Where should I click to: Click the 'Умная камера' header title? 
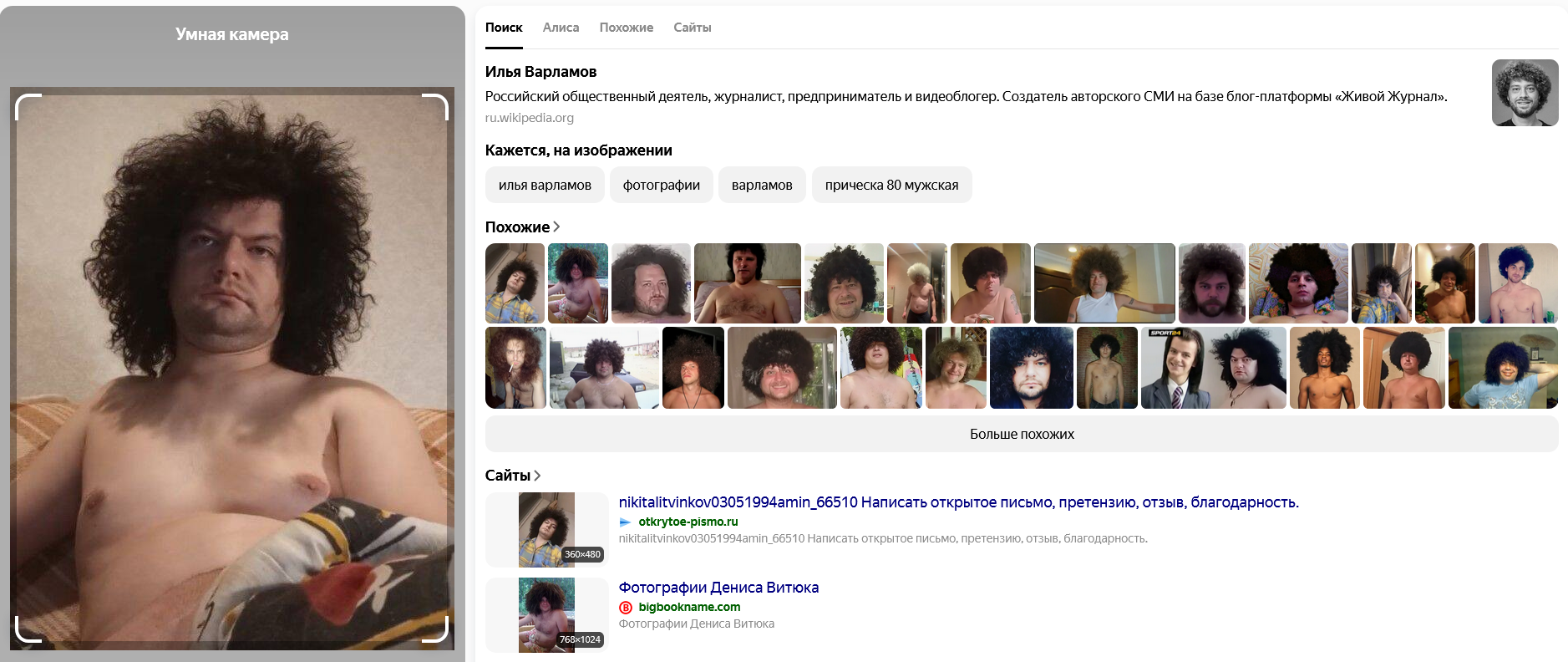(x=232, y=34)
